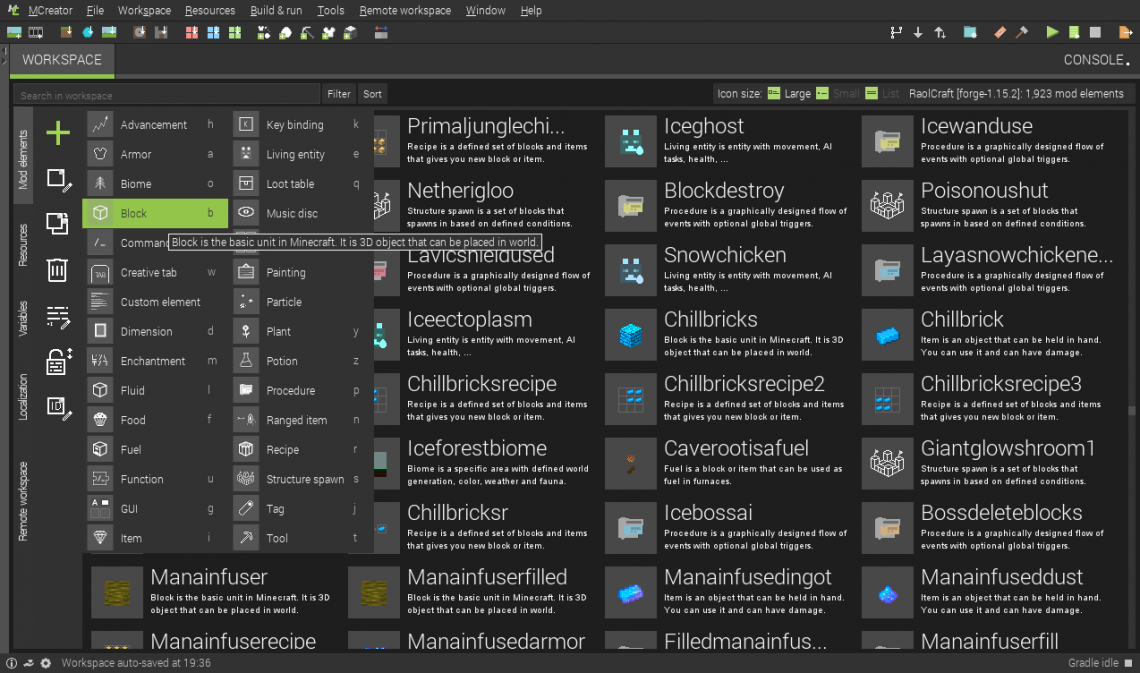Open the Sort dropdown
The width and height of the screenshot is (1140, 673).
click(x=372, y=94)
